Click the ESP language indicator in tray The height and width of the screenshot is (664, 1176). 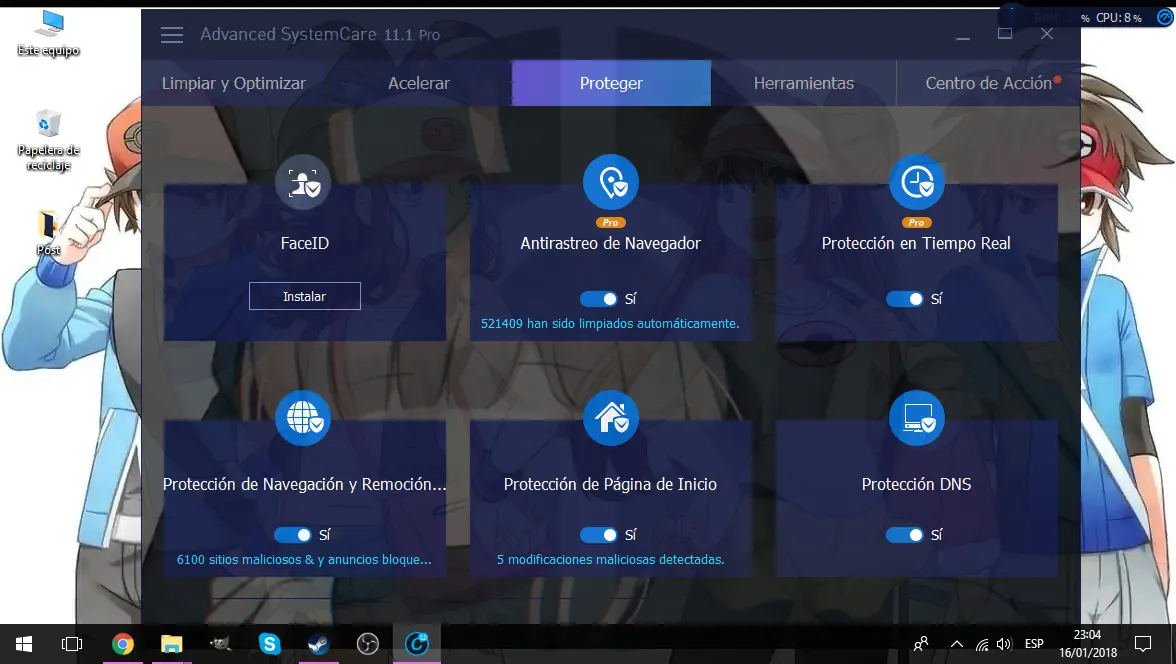[1034, 644]
